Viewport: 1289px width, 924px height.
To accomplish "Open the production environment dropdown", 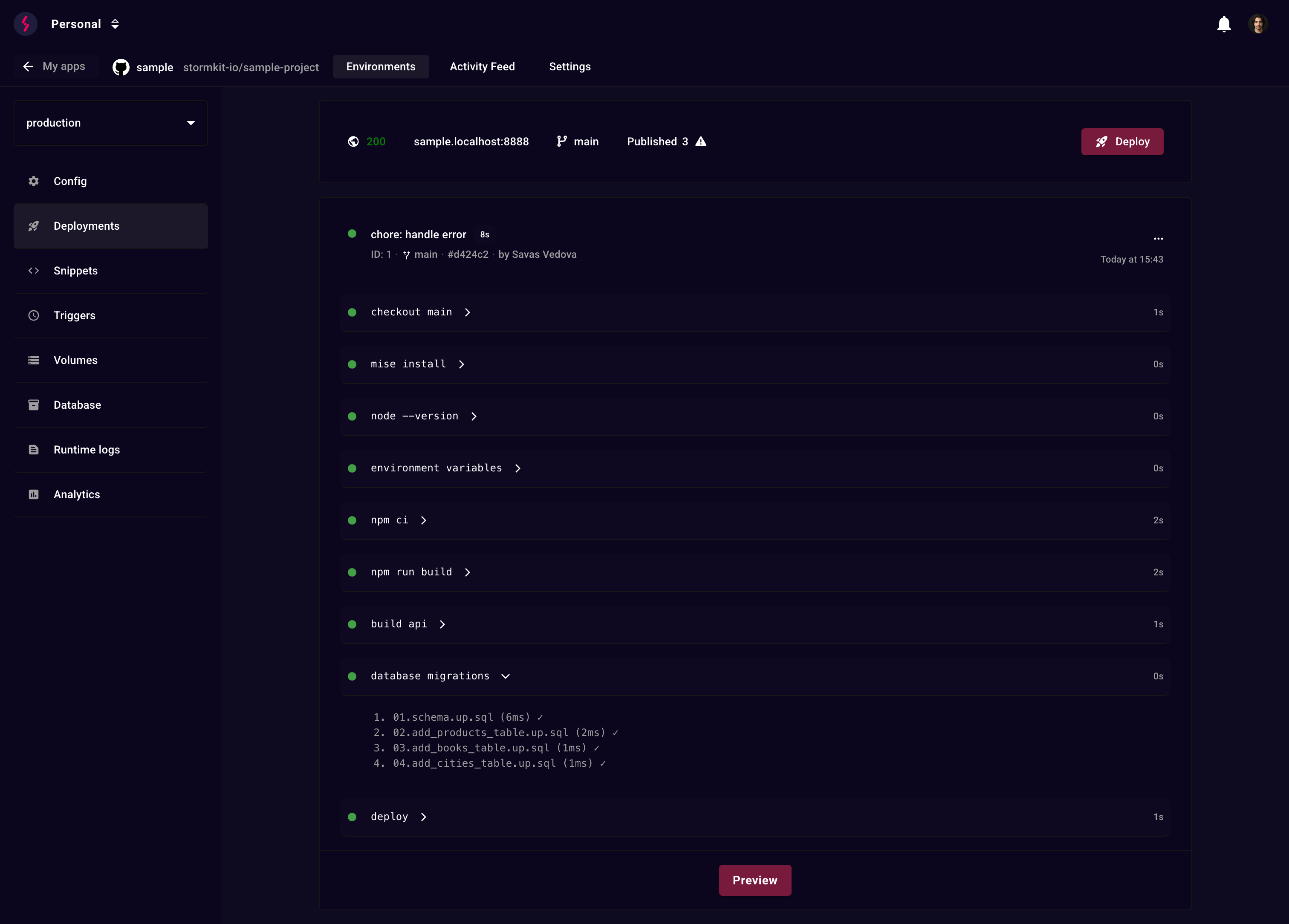I will (110, 123).
